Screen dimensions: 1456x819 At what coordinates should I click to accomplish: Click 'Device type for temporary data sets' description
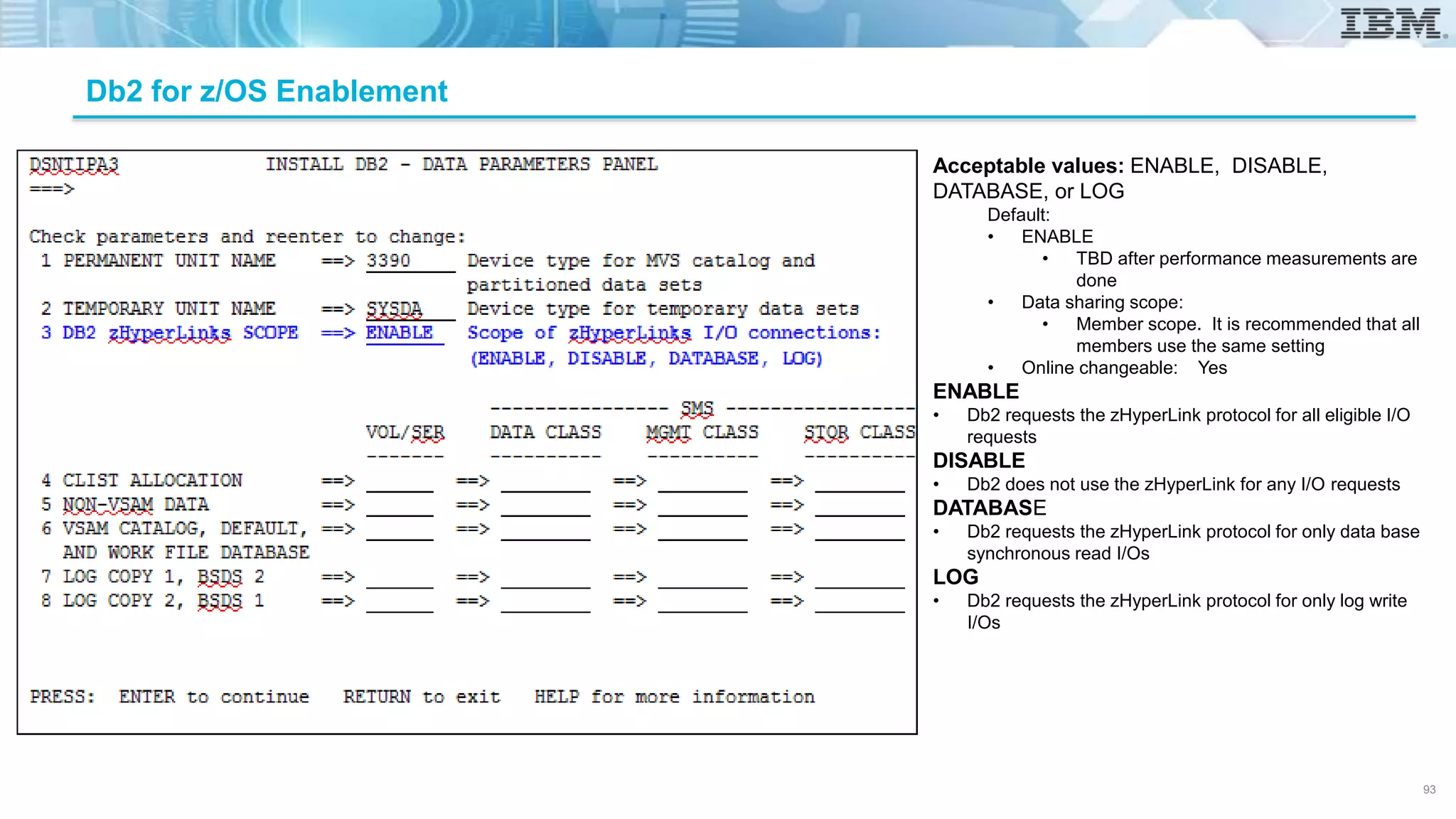pyautogui.click(x=663, y=309)
